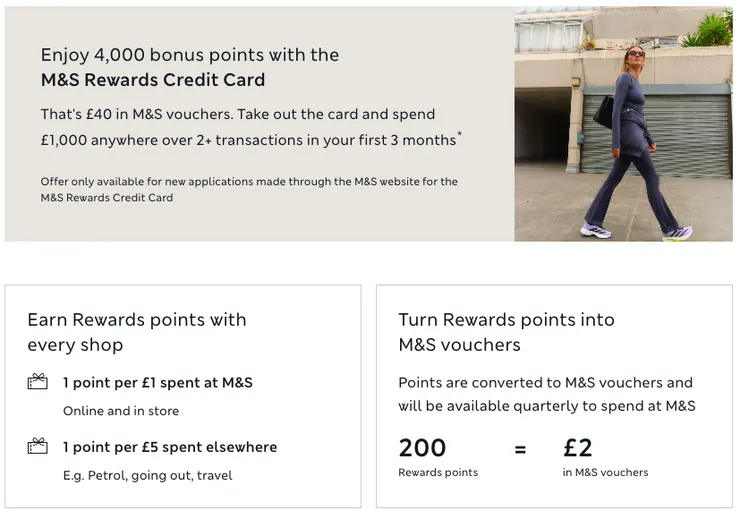Click the large '£2' figure
The height and width of the screenshot is (519, 740).
click(580, 448)
